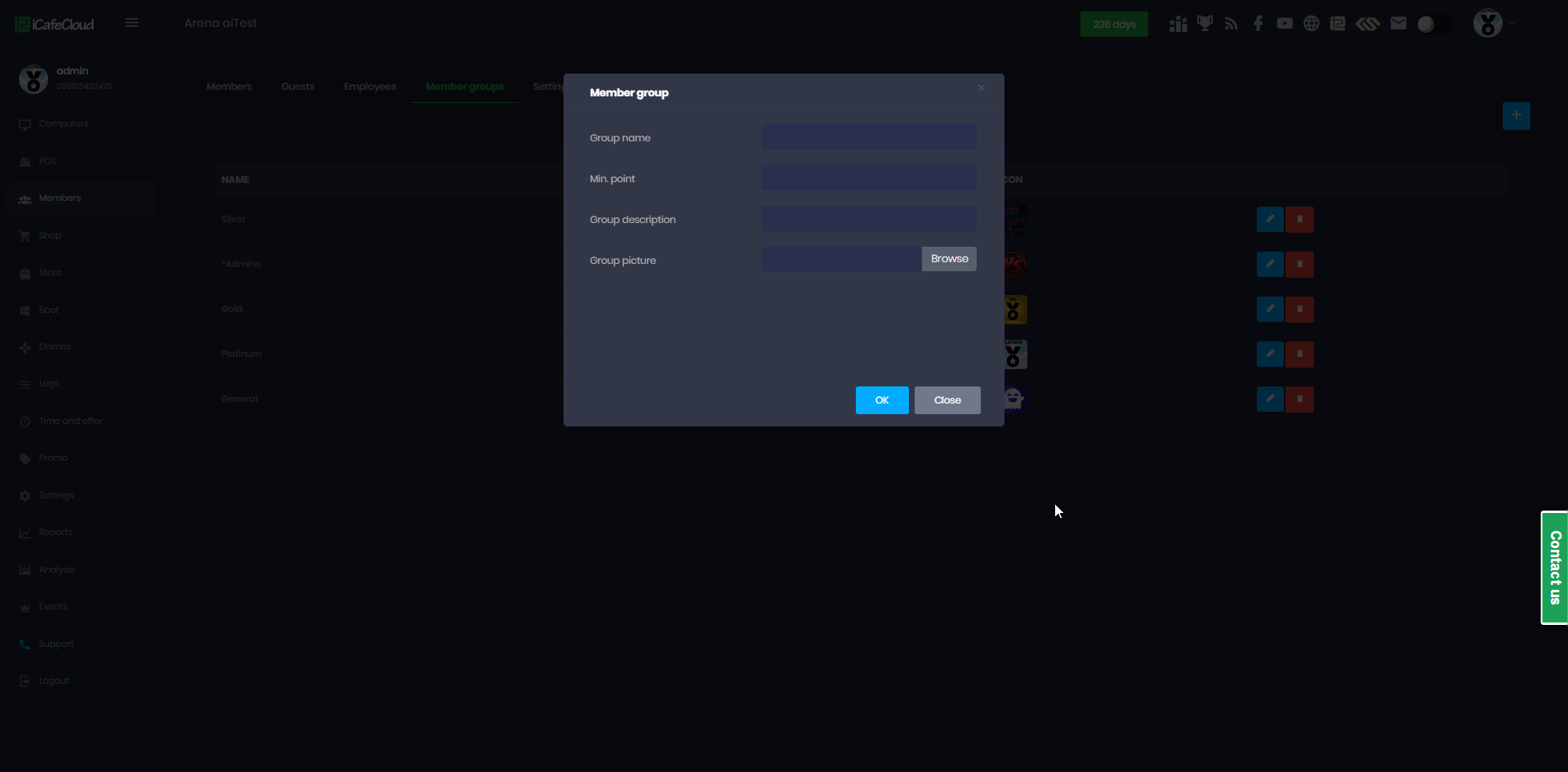Open Shop in the sidebar

[50, 236]
